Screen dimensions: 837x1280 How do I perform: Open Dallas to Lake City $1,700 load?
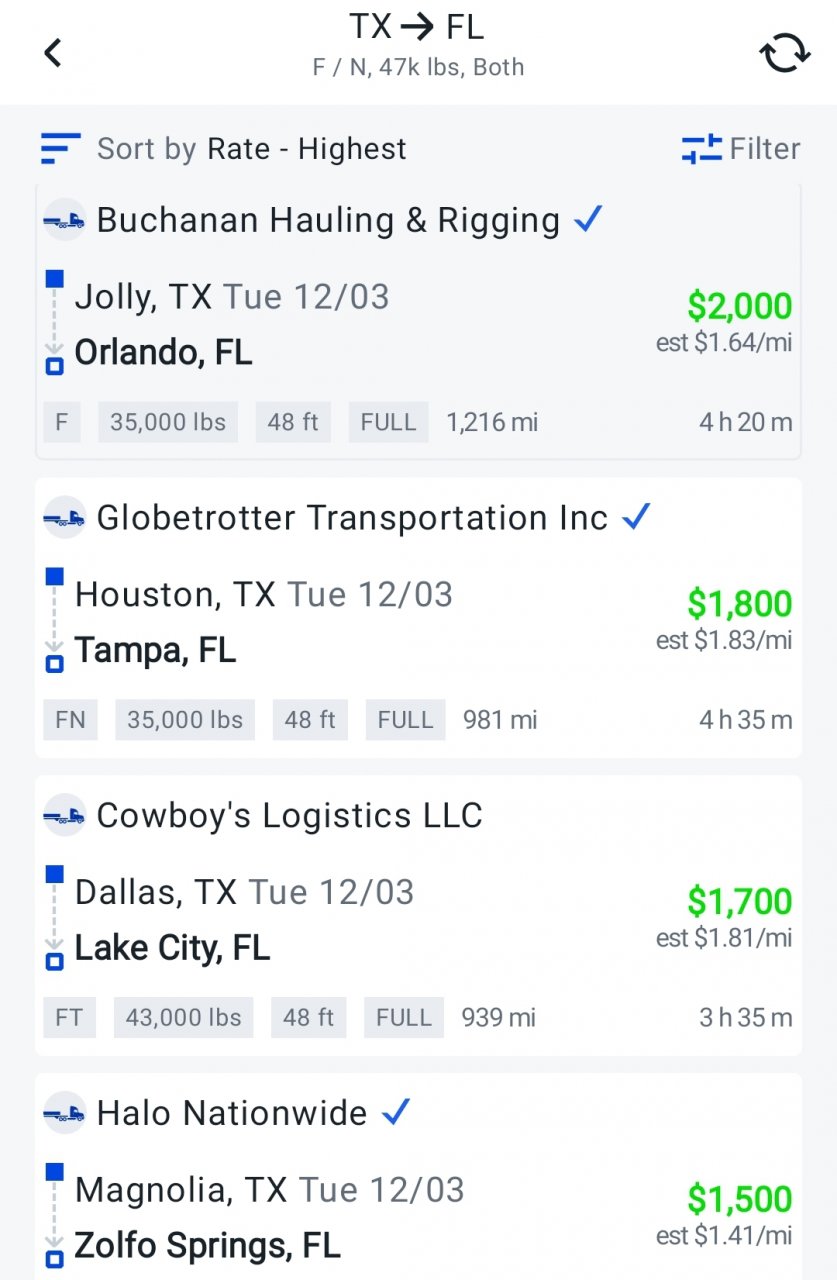pyautogui.click(x=418, y=915)
